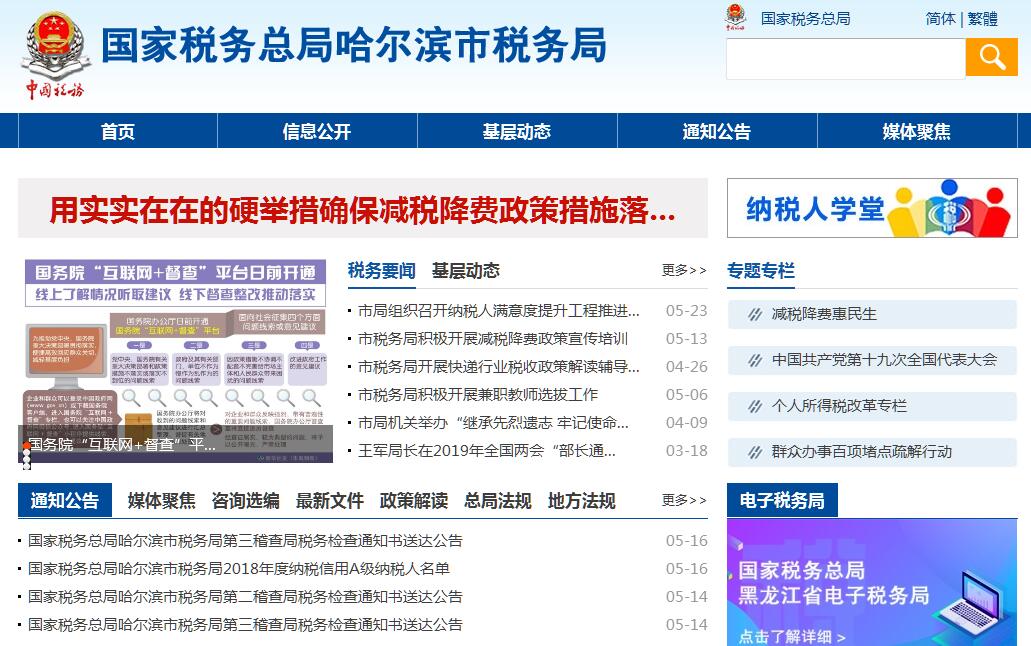Click the 专题专栏 section heading
The width and height of the screenshot is (1031, 646).
(761, 270)
